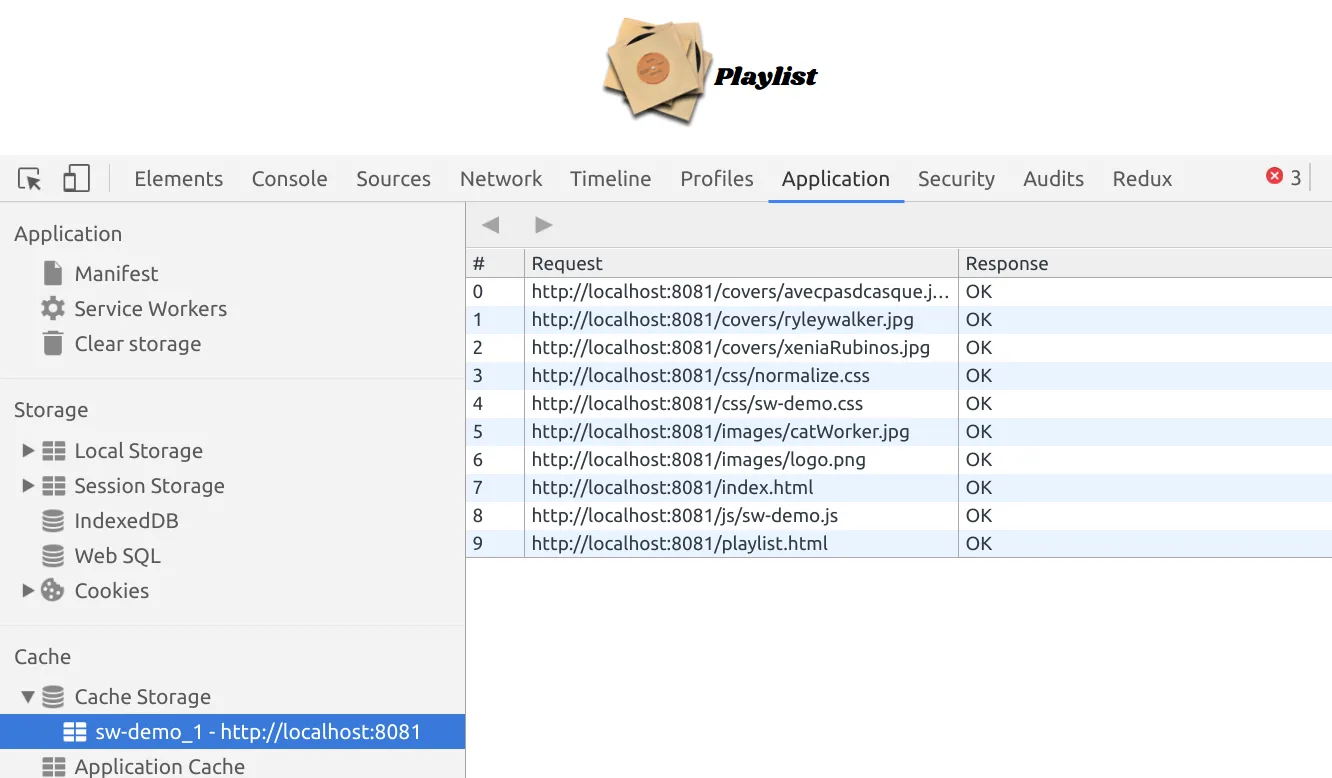
Task: Collapse the Cache Storage tree node
Action: coord(28,697)
